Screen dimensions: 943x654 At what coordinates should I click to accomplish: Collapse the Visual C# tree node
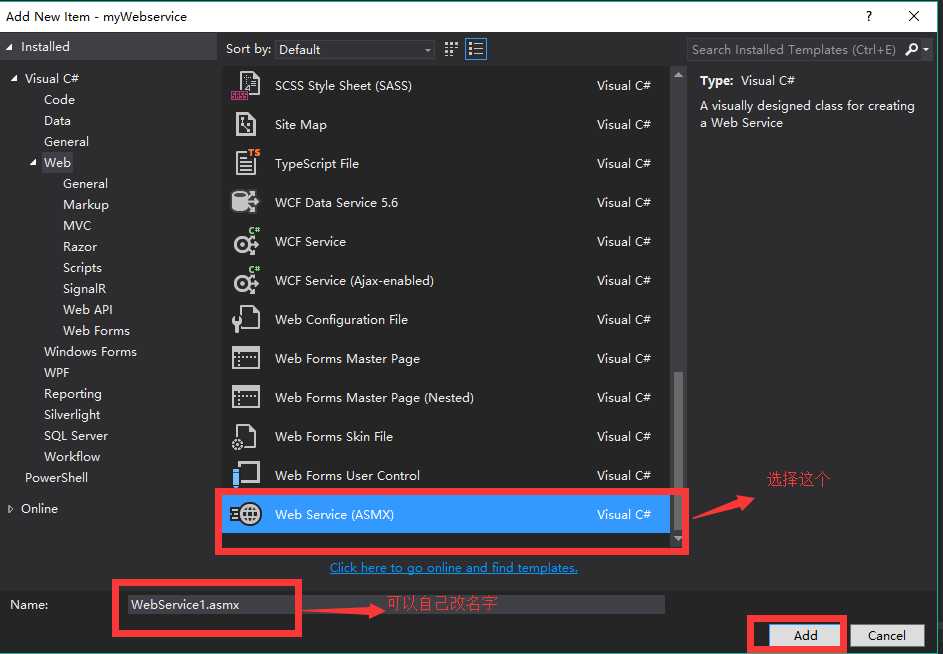click(x=14, y=78)
